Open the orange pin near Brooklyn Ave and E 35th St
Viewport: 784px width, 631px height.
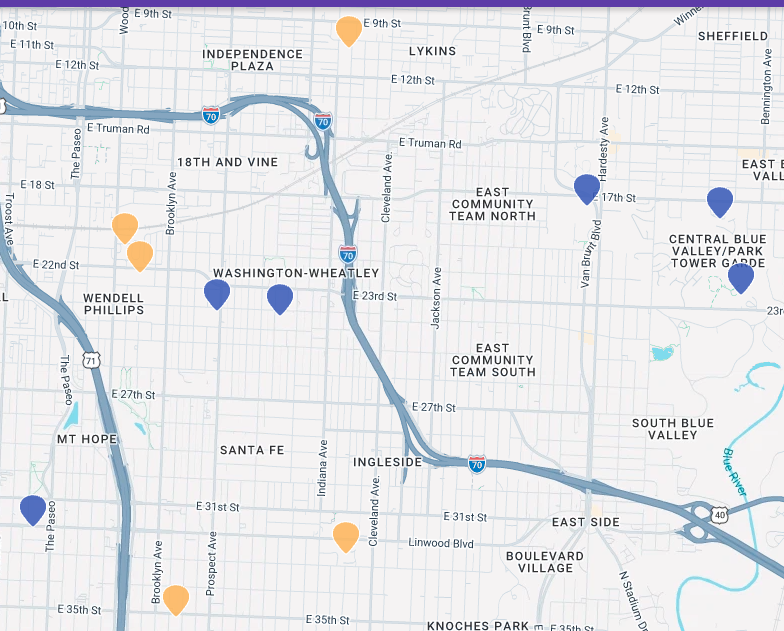pyautogui.click(x=176, y=600)
